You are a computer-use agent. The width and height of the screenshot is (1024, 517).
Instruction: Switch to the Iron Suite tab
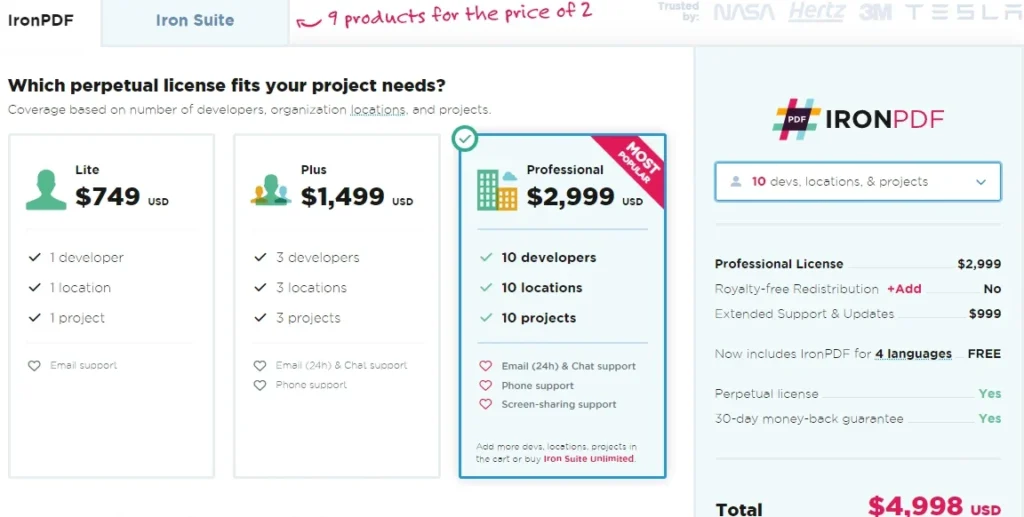pos(195,20)
